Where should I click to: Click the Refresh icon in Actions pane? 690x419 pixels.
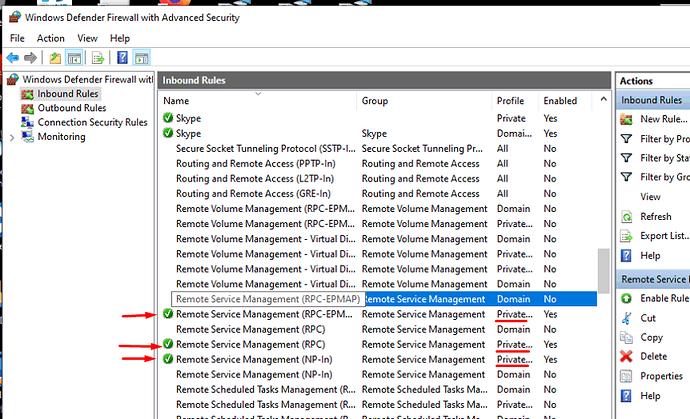[x=626, y=217]
